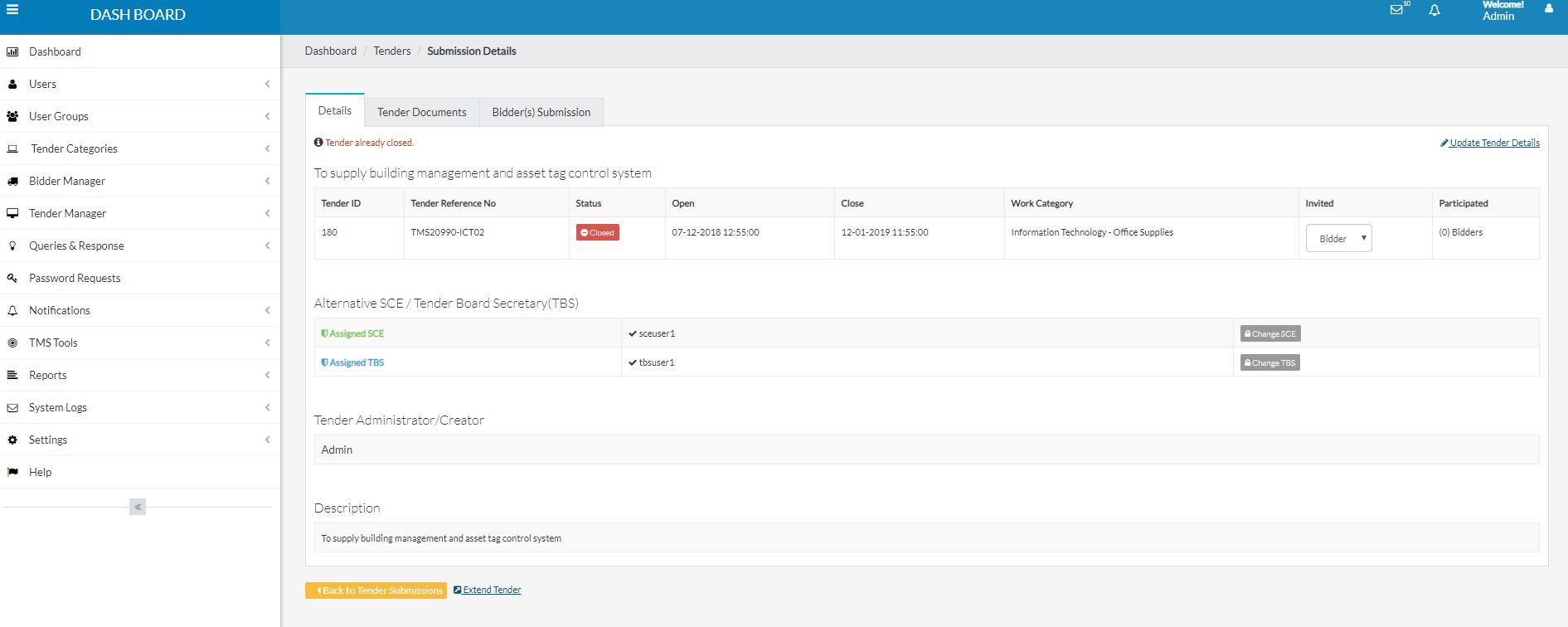Click the System Logs envelope icon
The image size is (1568, 627).
(12, 407)
